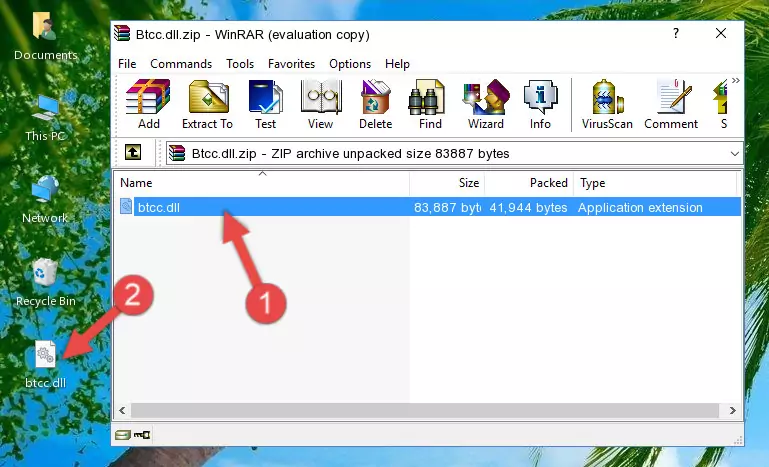Open the Commands menu
Image resolution: width=769 pixels, height=467 pixels.
click(181, 64)
